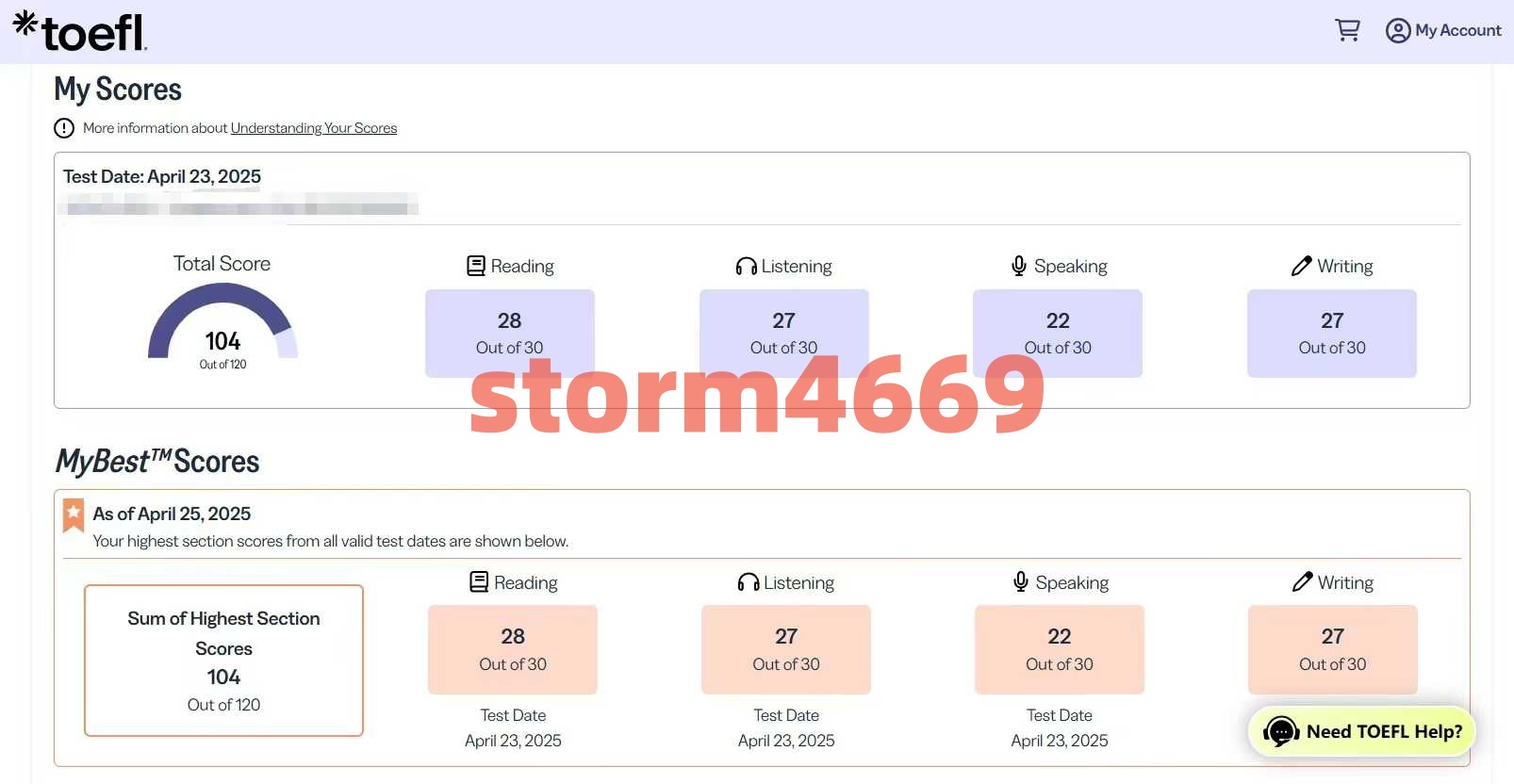Click the Writing label in MyBest Scores
The image size is (1514, 784).
point(1345,583)
